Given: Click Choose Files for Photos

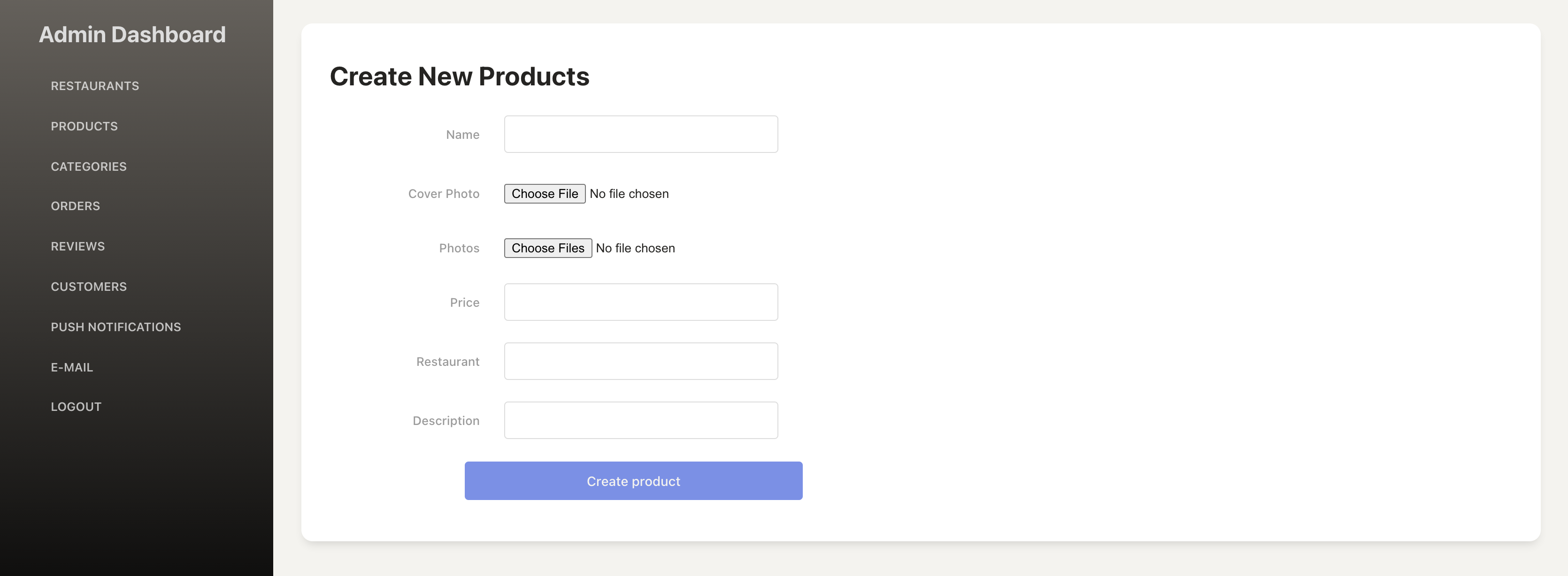Looking at the screenshot, I should pos(548,248).
